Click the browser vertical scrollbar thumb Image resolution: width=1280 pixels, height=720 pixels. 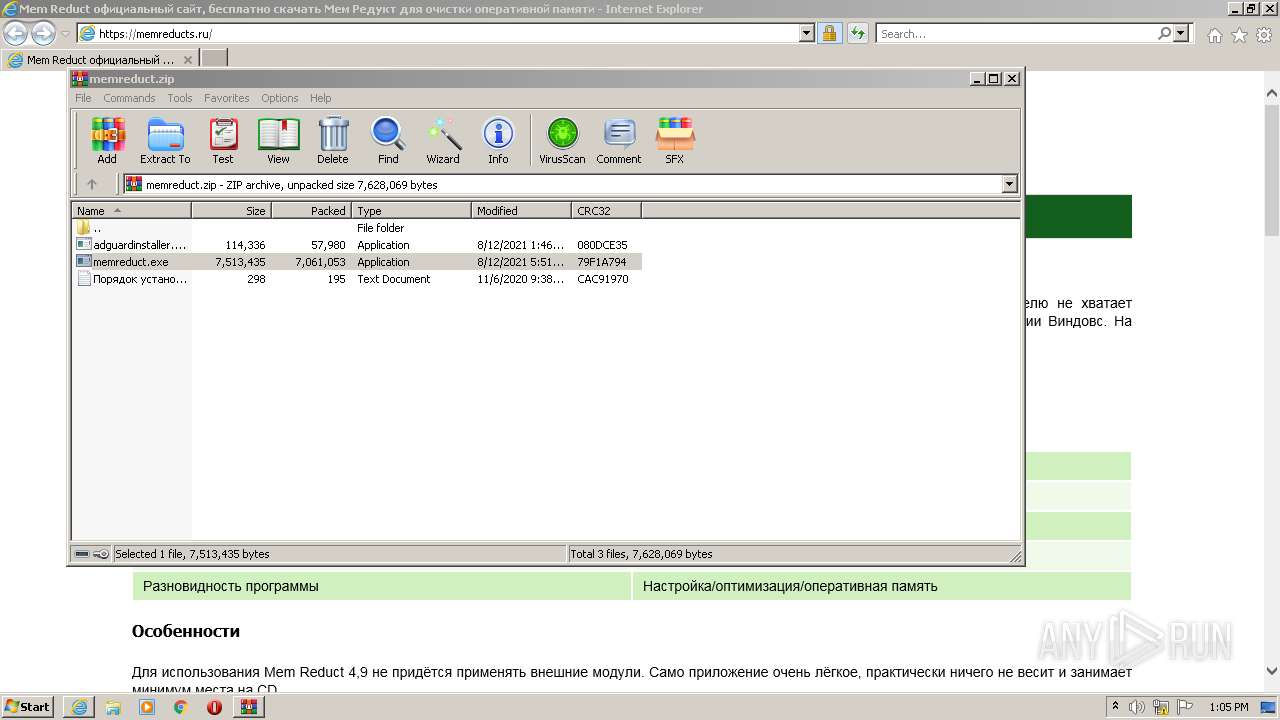1272,170
